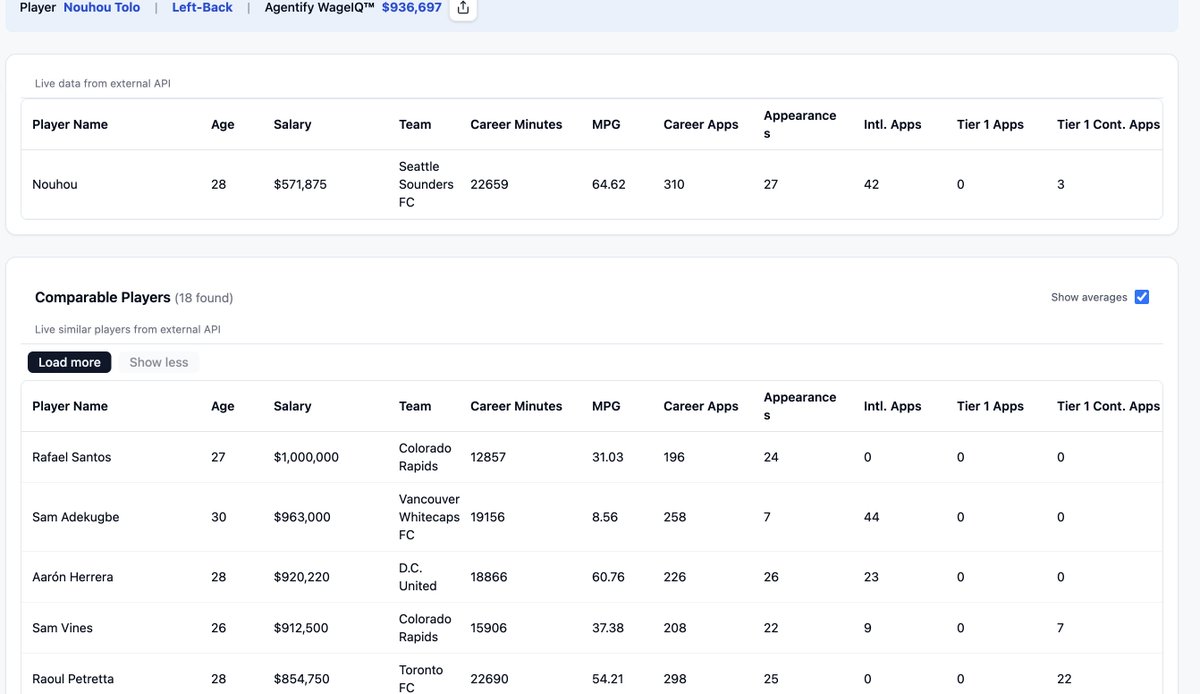Image resolution: width=1200 pixels, height=694 pixels.
Task: Sort the table by Age column header
Action: [222, 406]
